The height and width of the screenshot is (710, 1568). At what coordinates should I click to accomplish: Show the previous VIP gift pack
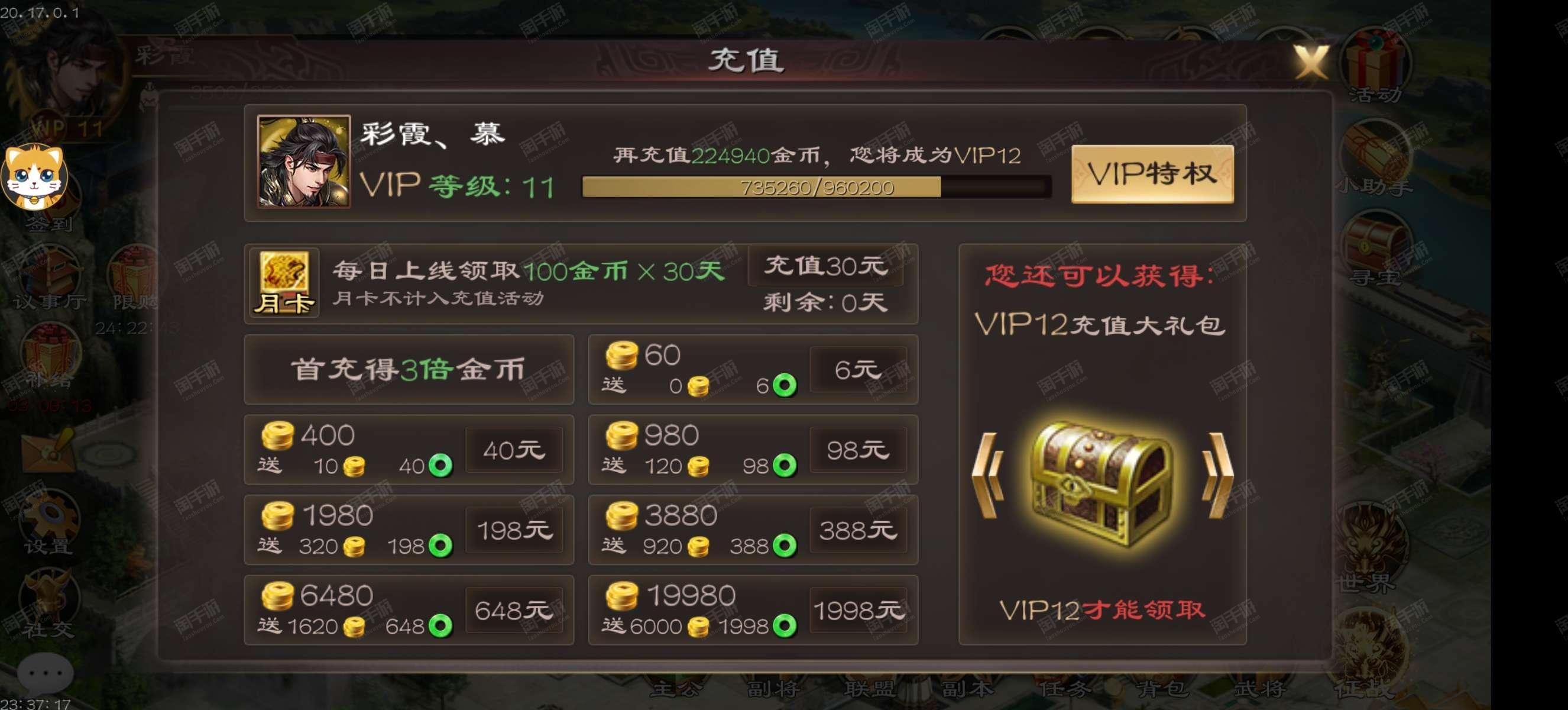pos(989,476)
